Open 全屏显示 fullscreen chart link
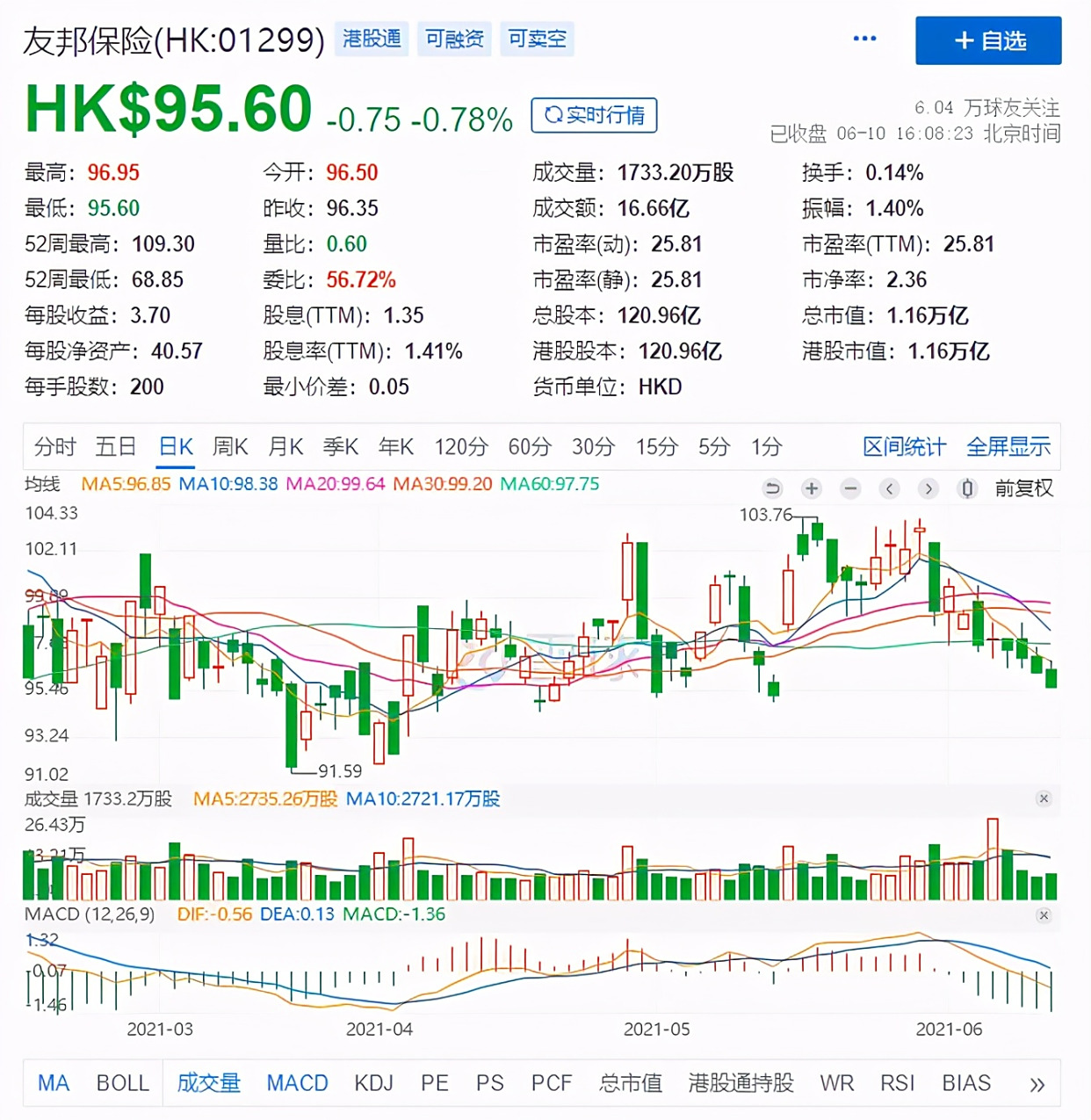1091x1120 pixels. tap(1008, 447)
